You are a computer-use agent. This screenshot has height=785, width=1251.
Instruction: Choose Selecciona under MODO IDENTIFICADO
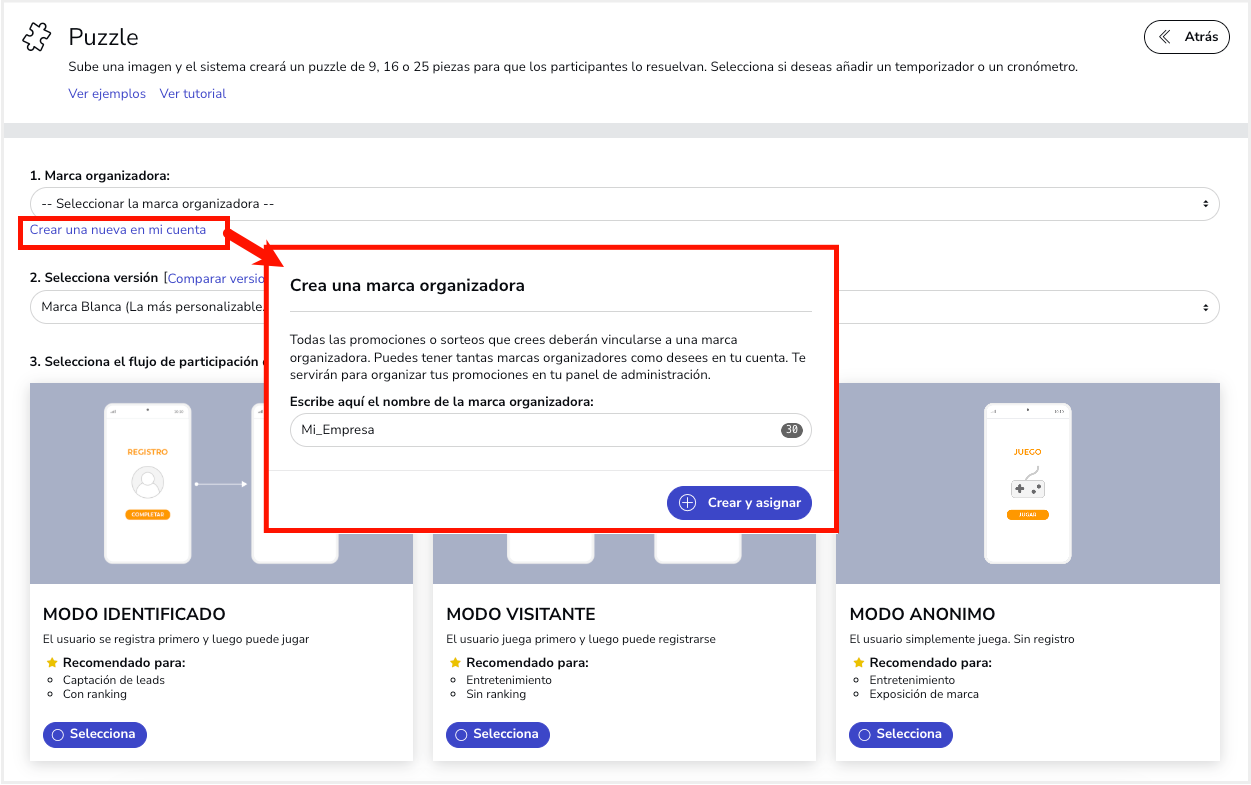click(x=95, y=734)
